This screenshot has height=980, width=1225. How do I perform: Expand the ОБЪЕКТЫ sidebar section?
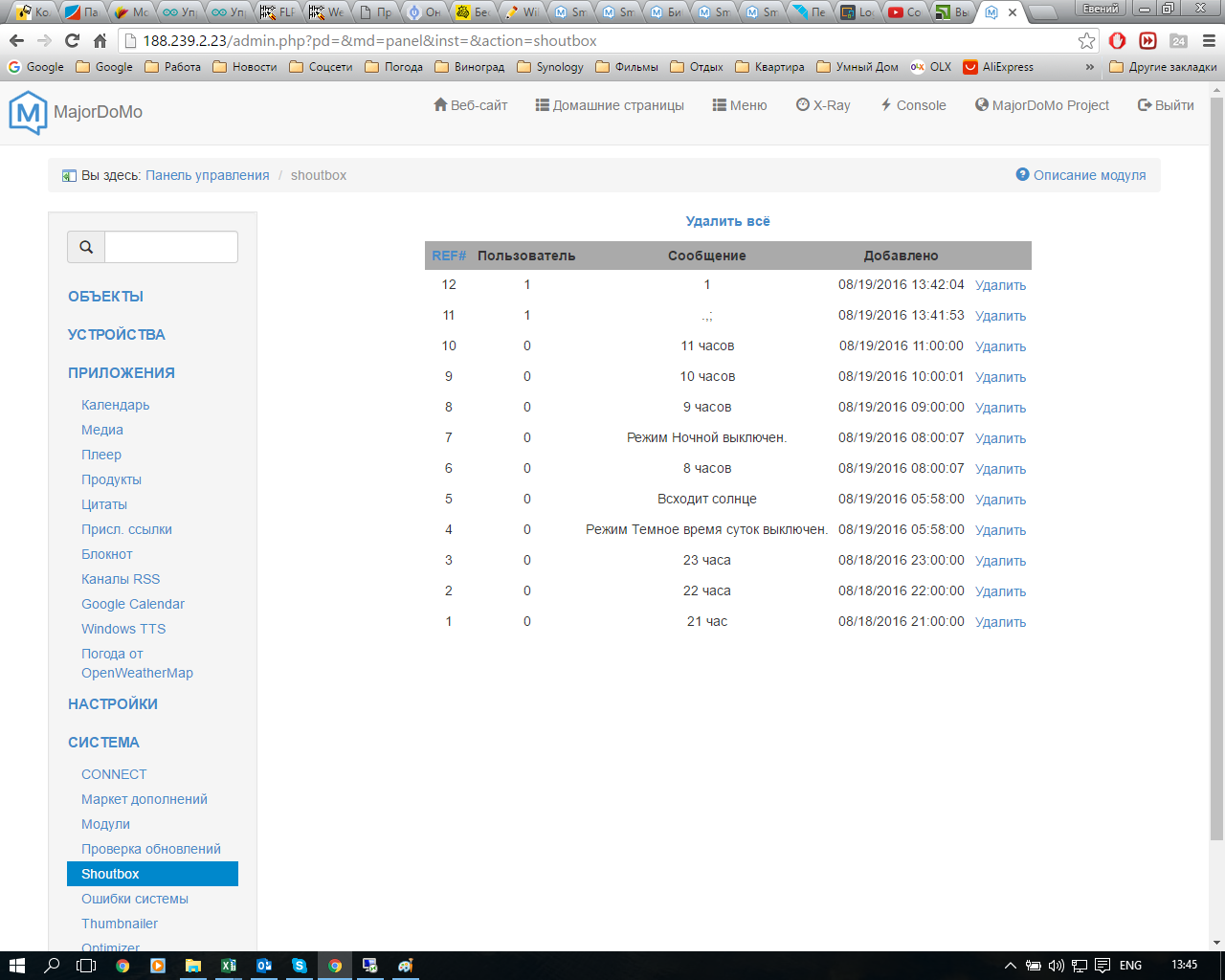click(105, 297)
